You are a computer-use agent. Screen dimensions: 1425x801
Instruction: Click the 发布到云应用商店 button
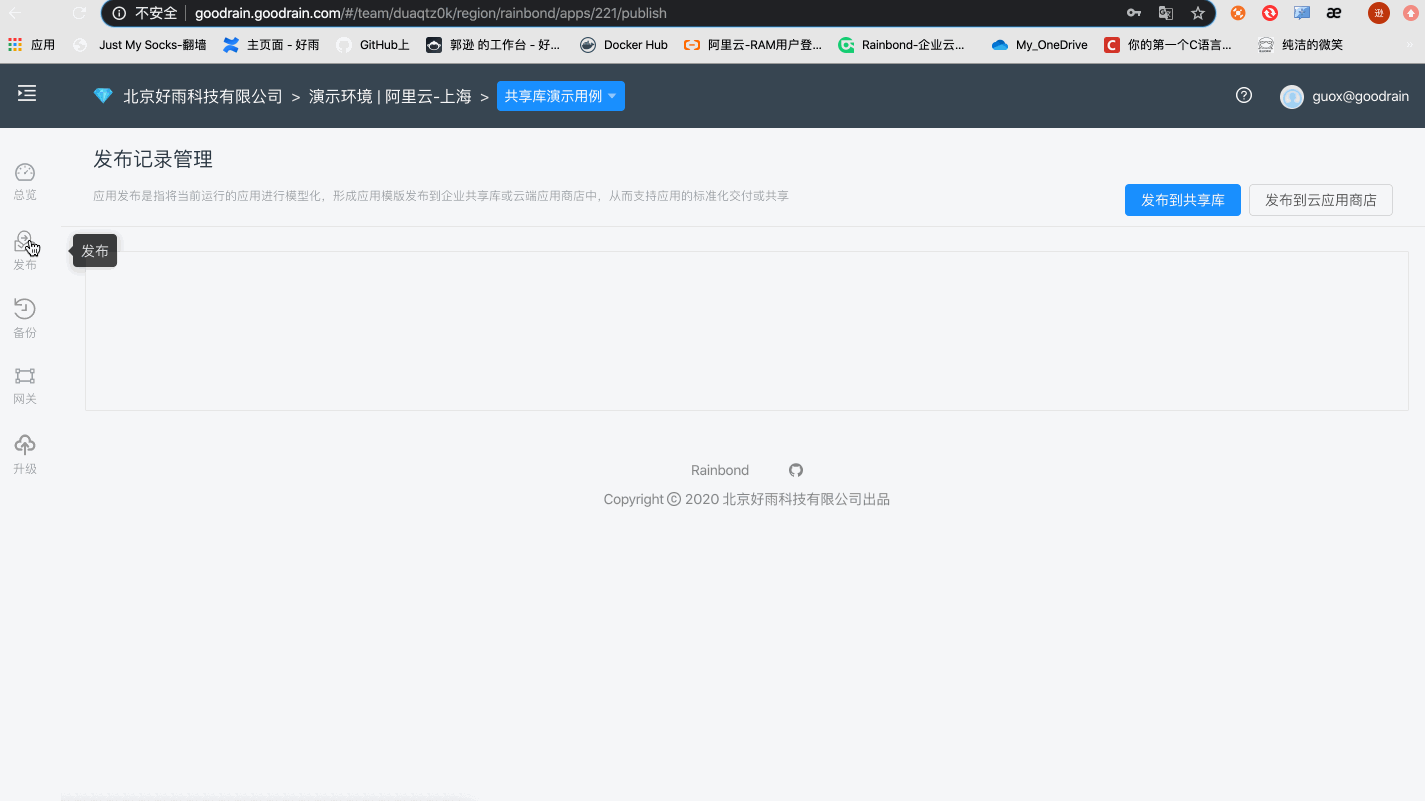click(1321, 200)
